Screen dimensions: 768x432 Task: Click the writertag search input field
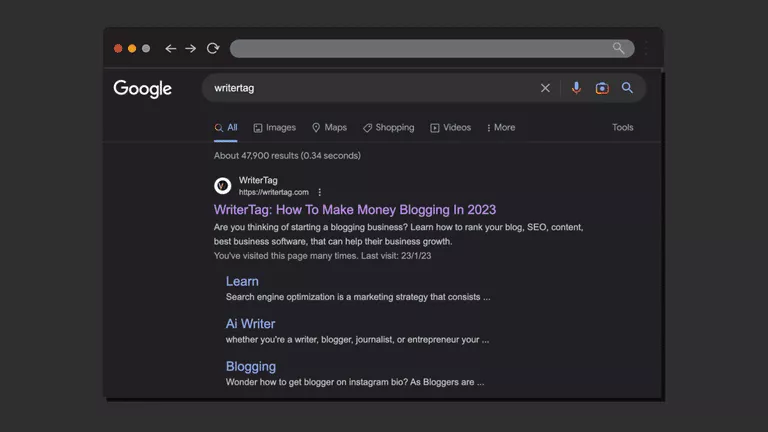point(370,88)
